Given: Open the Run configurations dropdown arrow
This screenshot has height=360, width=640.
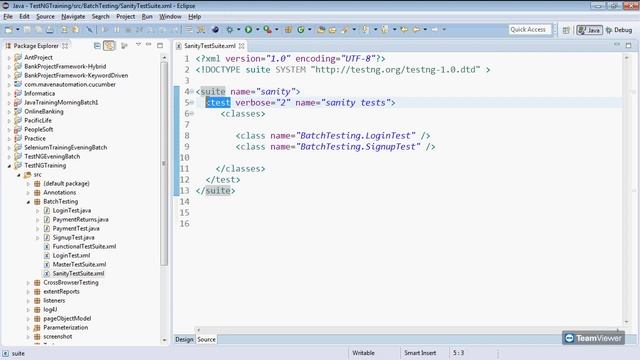Looking at the screenshot, I should pyautogui.click(x=257, y=30).
